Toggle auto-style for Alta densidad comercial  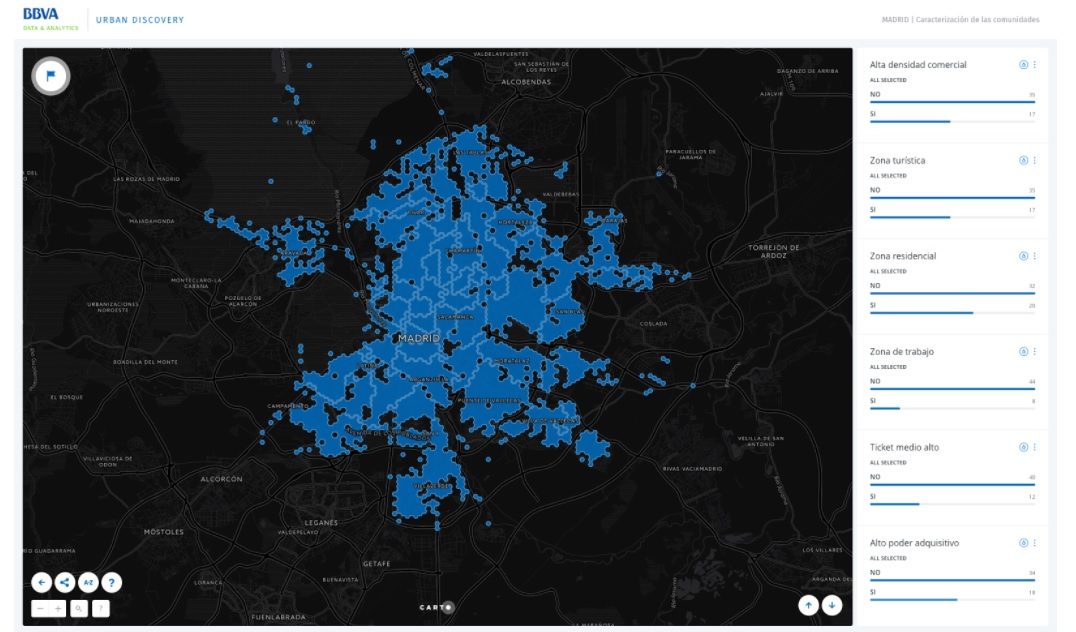(1023, 65)
